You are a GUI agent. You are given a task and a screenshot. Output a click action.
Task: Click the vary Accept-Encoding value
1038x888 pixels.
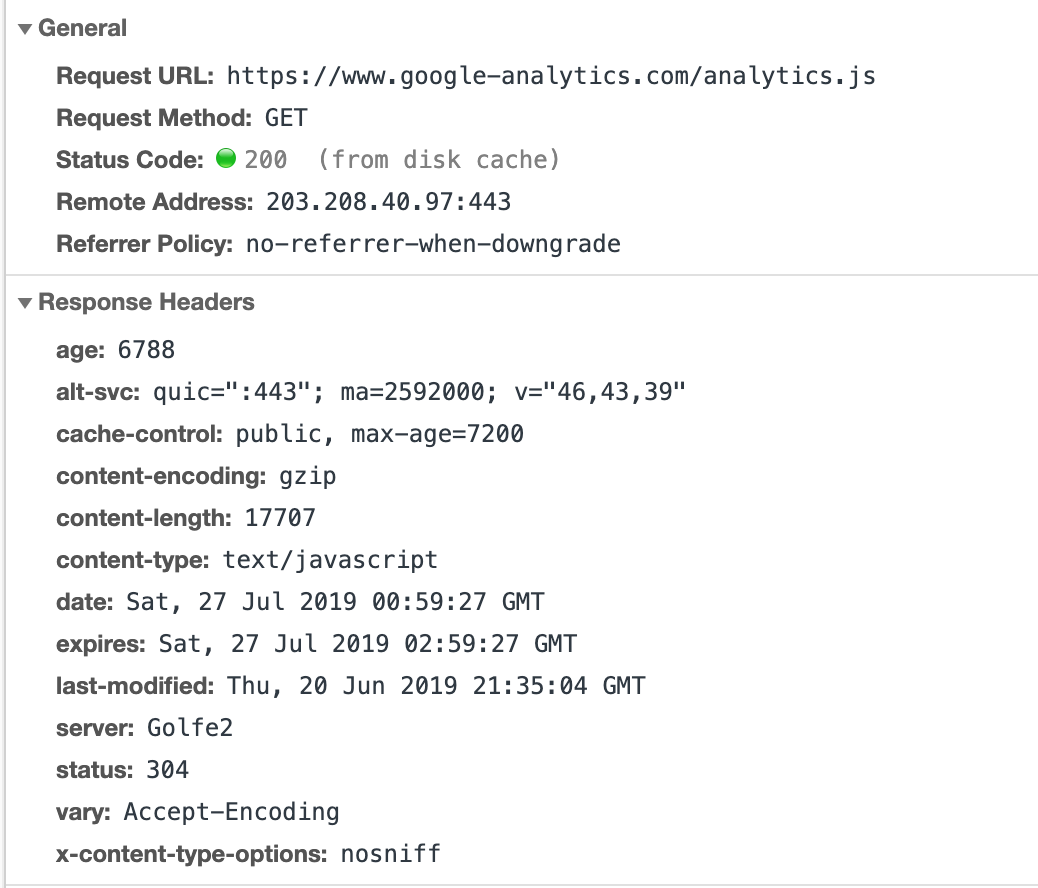pos(232,813)
